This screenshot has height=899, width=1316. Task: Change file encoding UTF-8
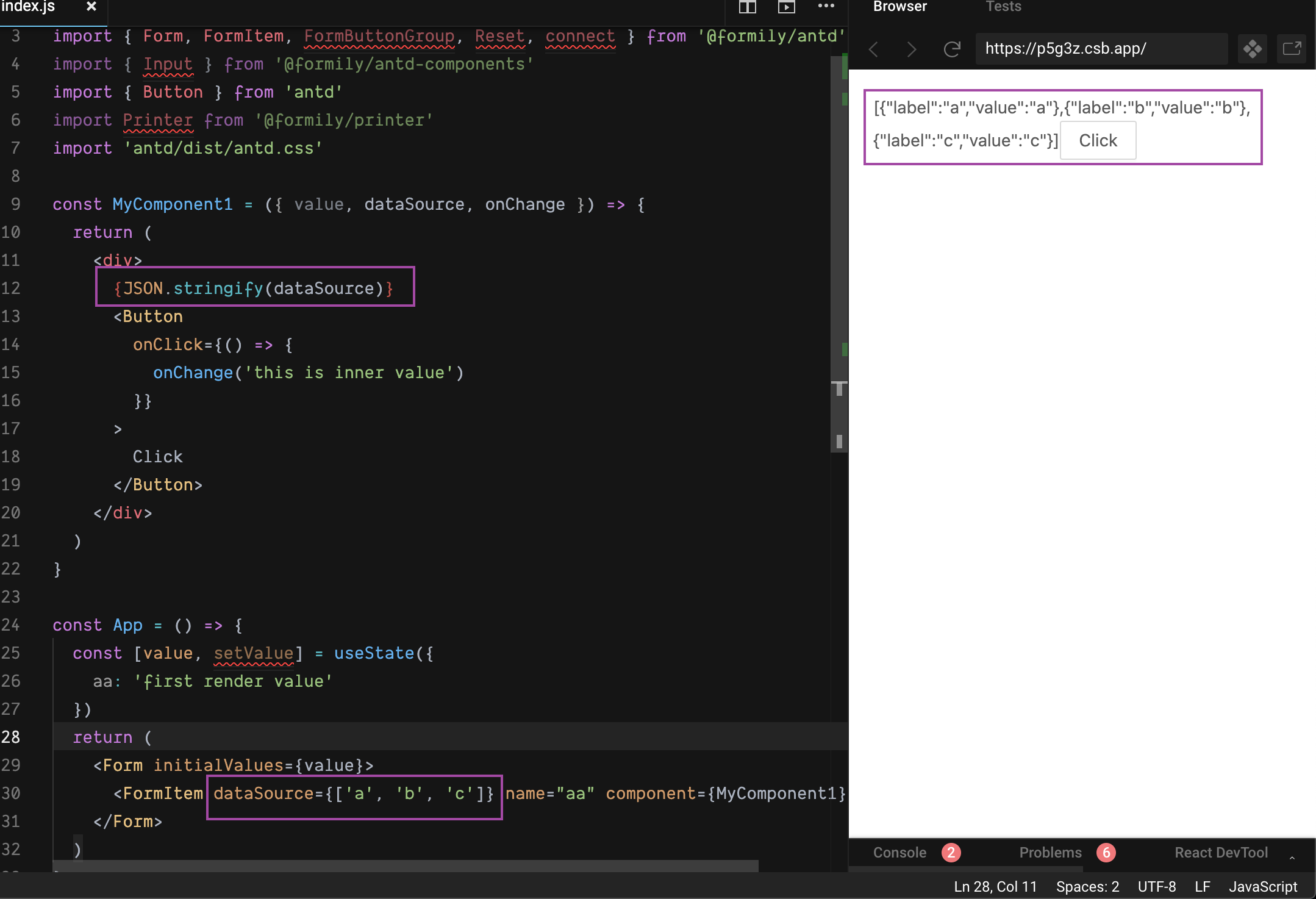point(1156,886)
